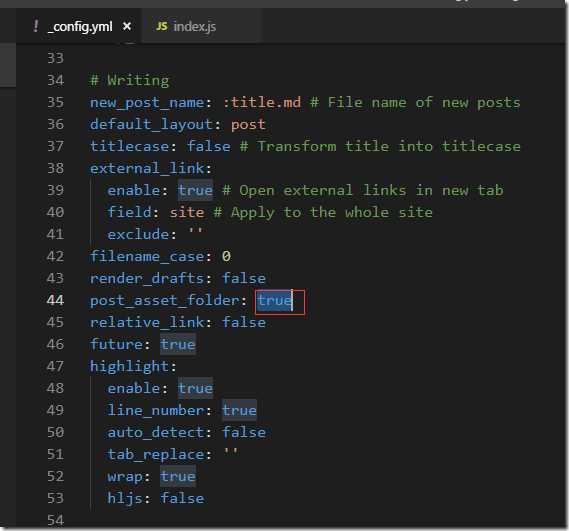The width and height of the screenshot is (569, 531).
Task: Switch to the _config.yml tab
Action: click(79, 26)
